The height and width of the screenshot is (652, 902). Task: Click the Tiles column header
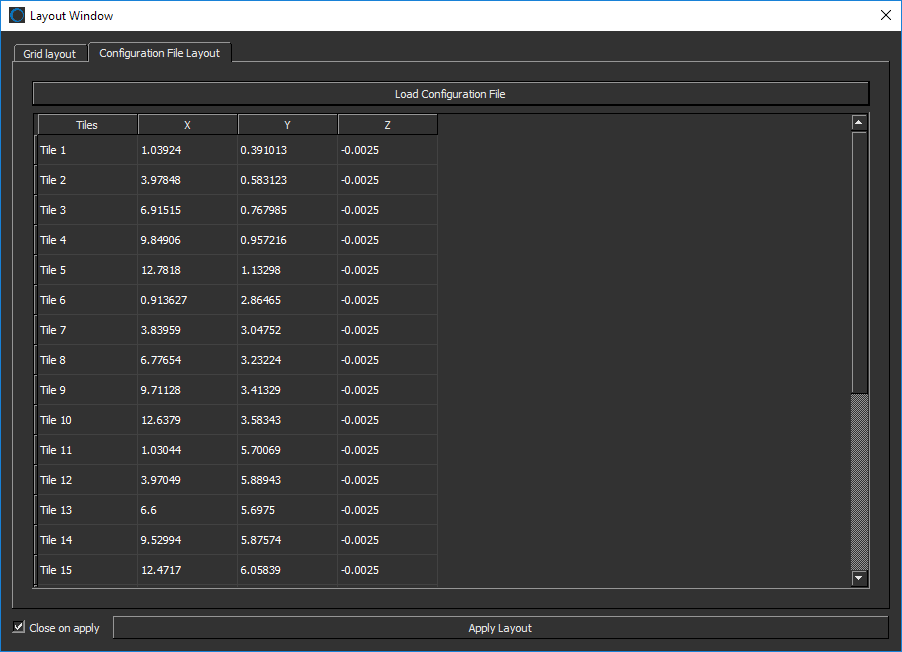coord(87,125)
